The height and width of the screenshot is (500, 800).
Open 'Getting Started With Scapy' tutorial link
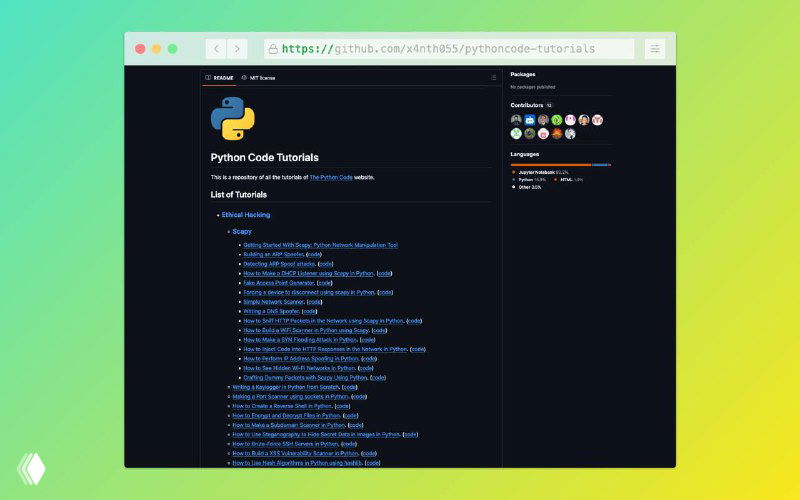pyautogui.click(x=320, y=245)
